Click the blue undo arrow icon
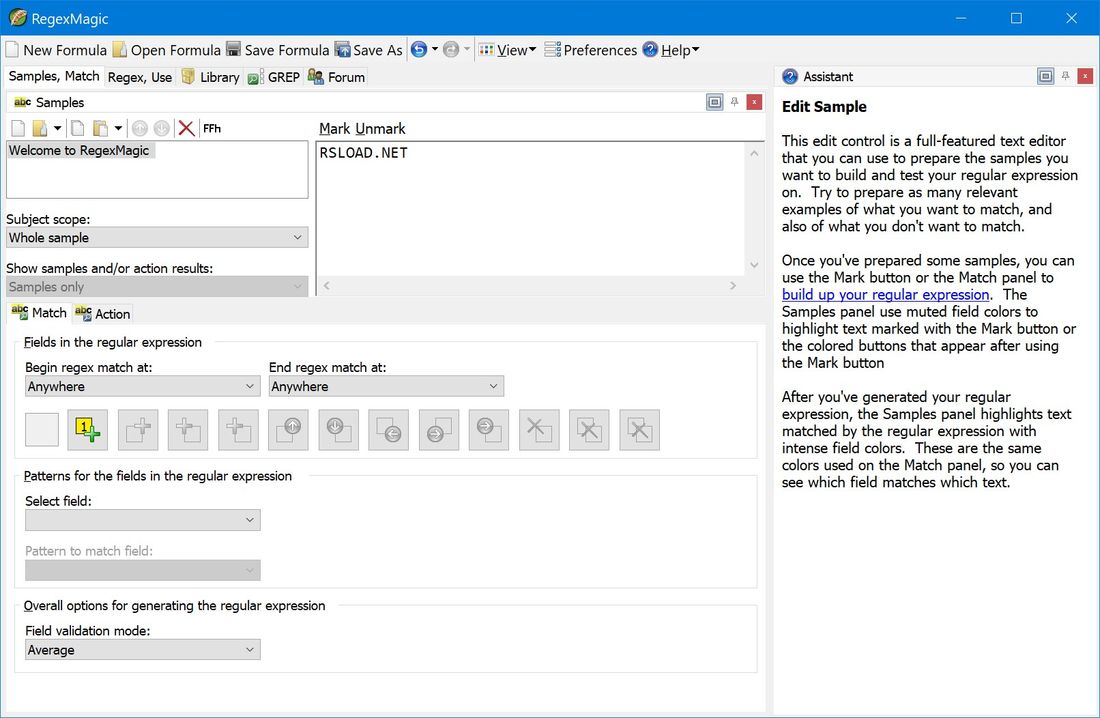Viewport: 1100px width, 718px height. (417, 49)
